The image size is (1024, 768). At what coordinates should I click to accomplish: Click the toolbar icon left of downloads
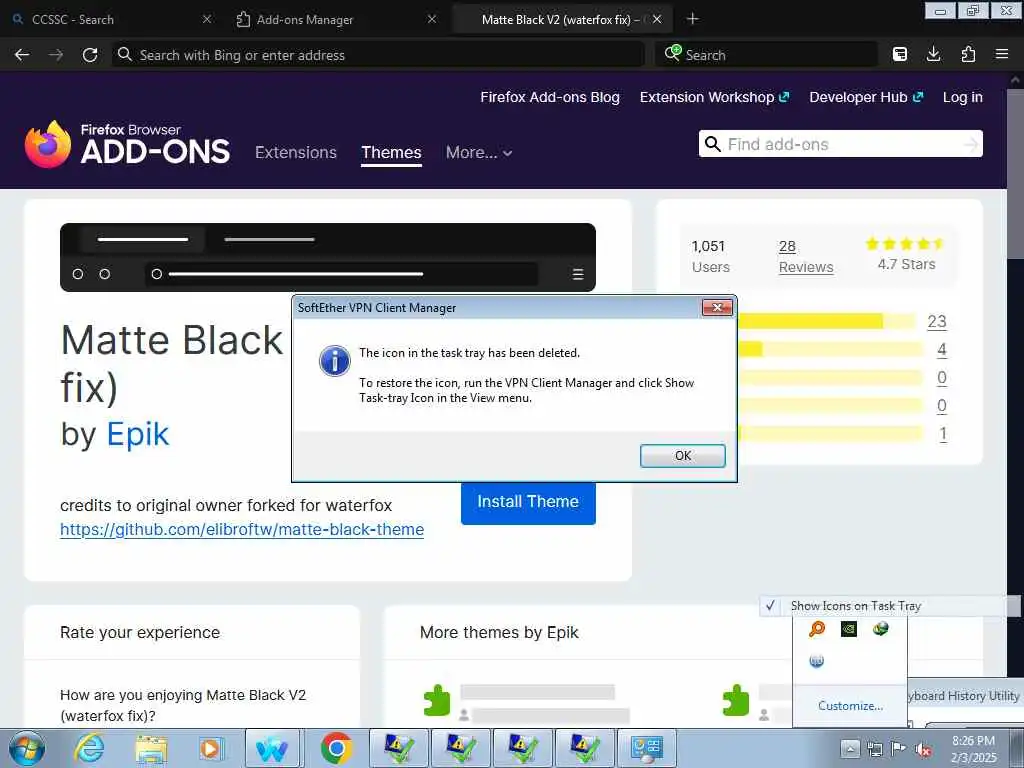pyautogui.click(x=900, y=54)
